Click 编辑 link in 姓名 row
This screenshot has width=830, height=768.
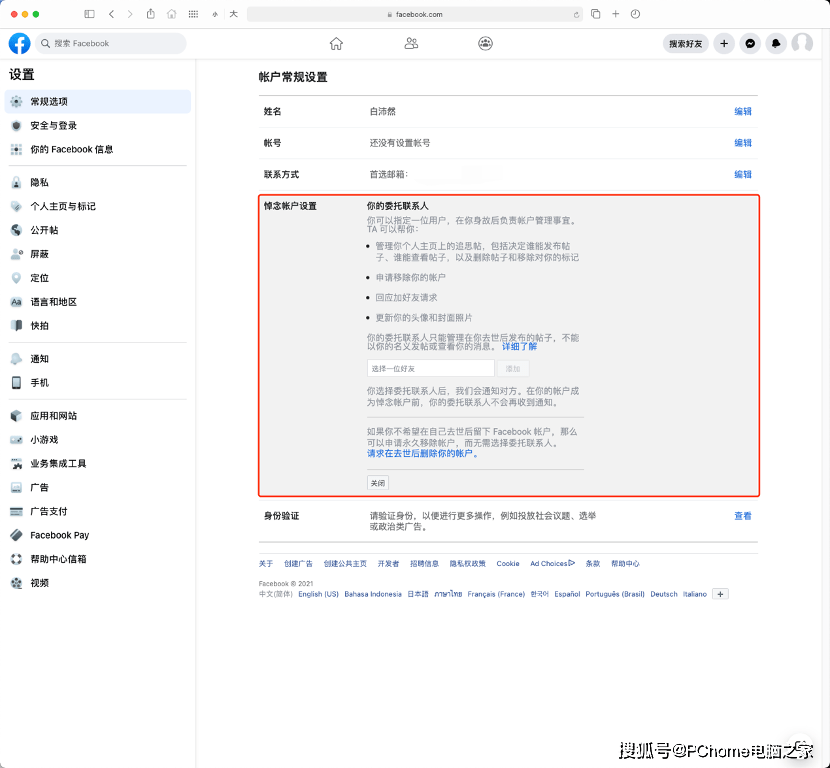click(x=743, y=111)
